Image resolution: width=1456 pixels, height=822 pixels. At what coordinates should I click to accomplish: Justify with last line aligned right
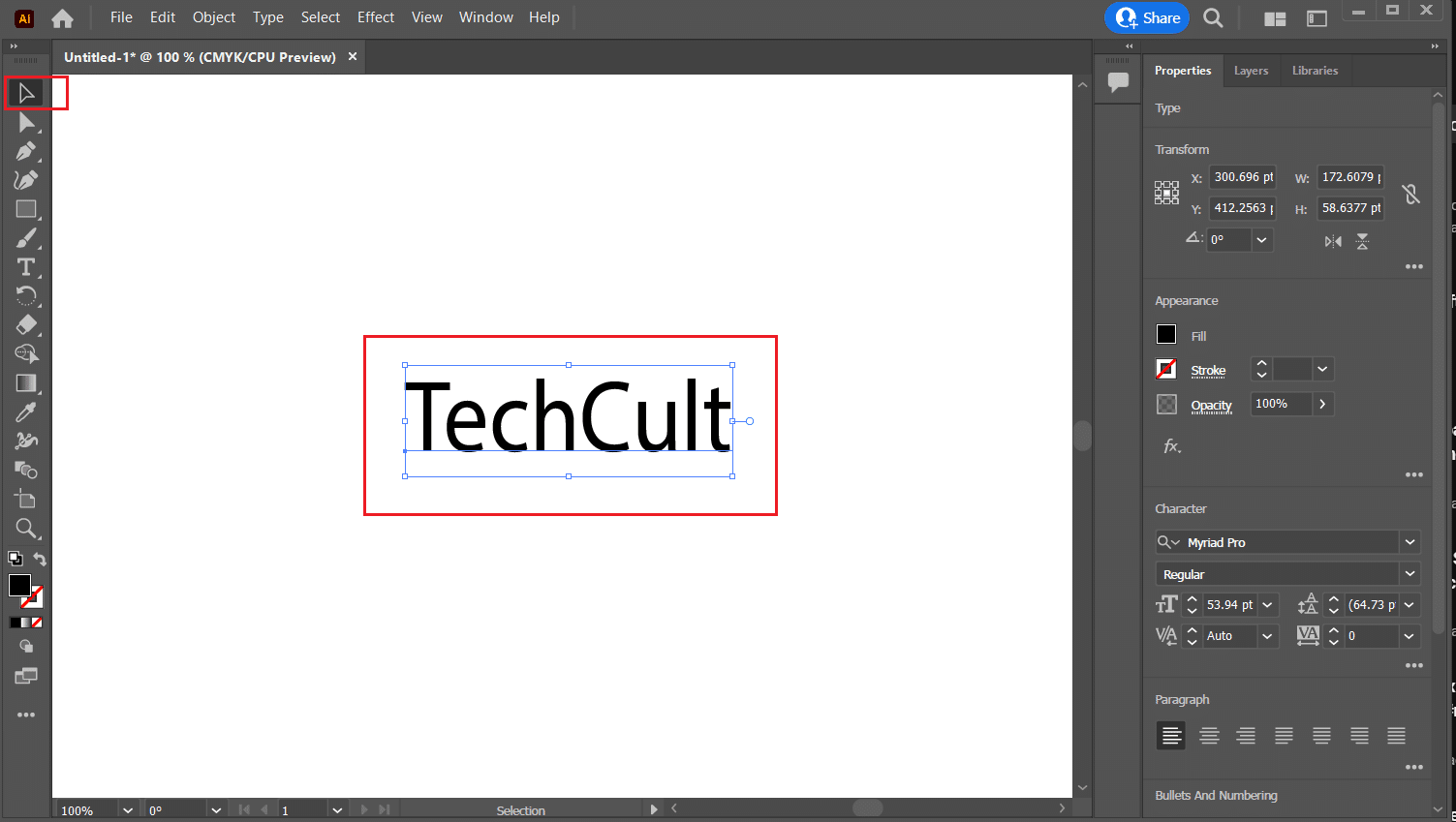point(1359,736)
